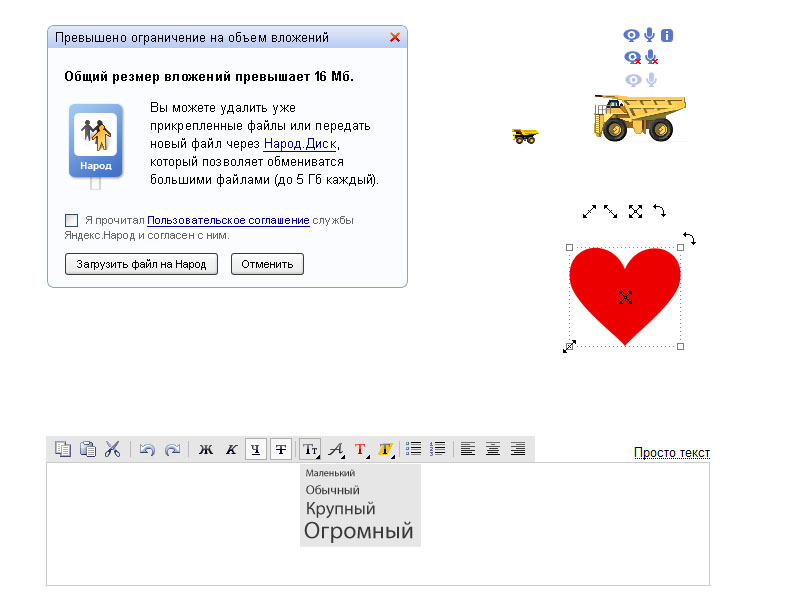Choose Маленький from the size menu

331,473
